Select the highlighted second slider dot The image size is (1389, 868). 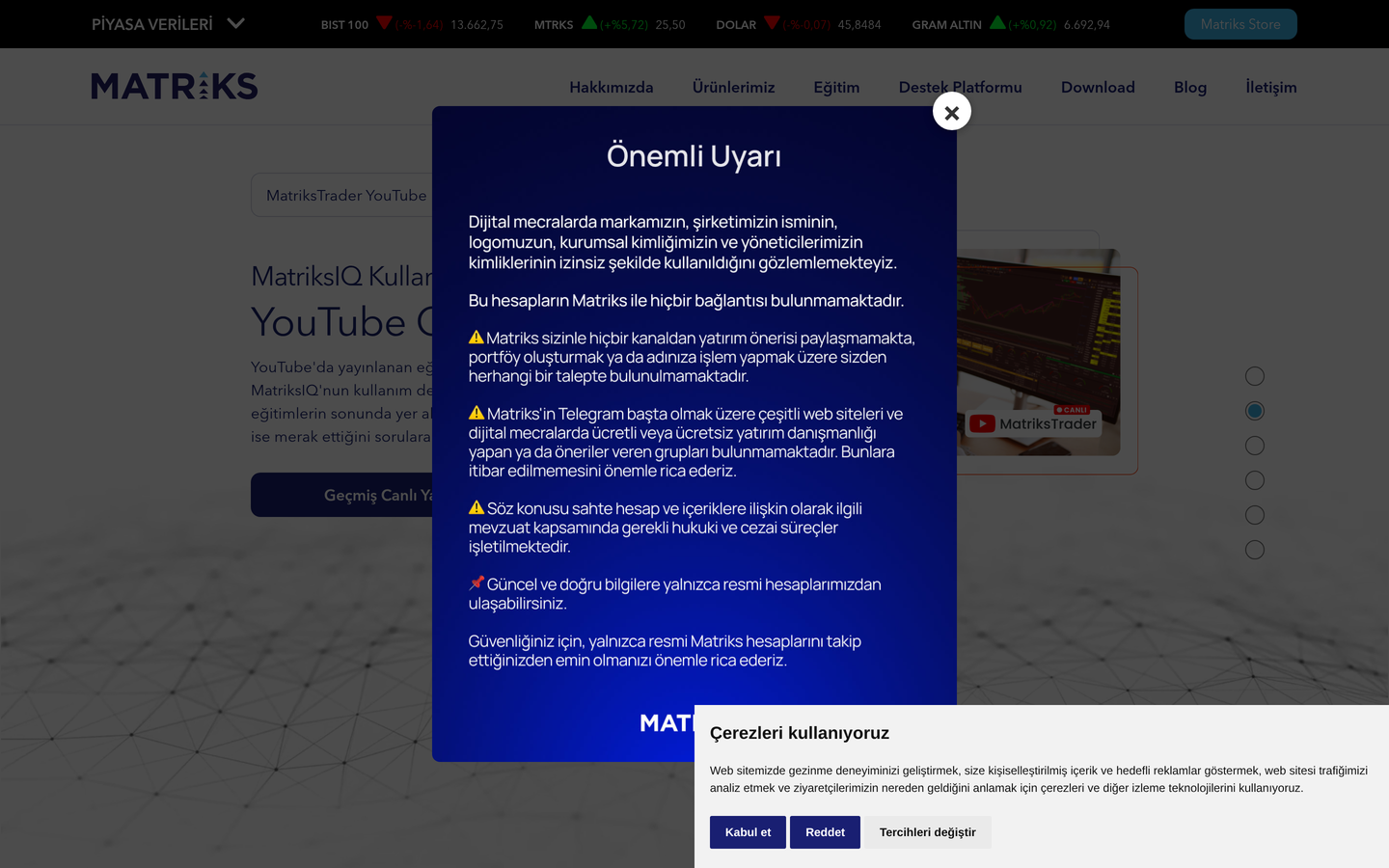point(1255,411)
